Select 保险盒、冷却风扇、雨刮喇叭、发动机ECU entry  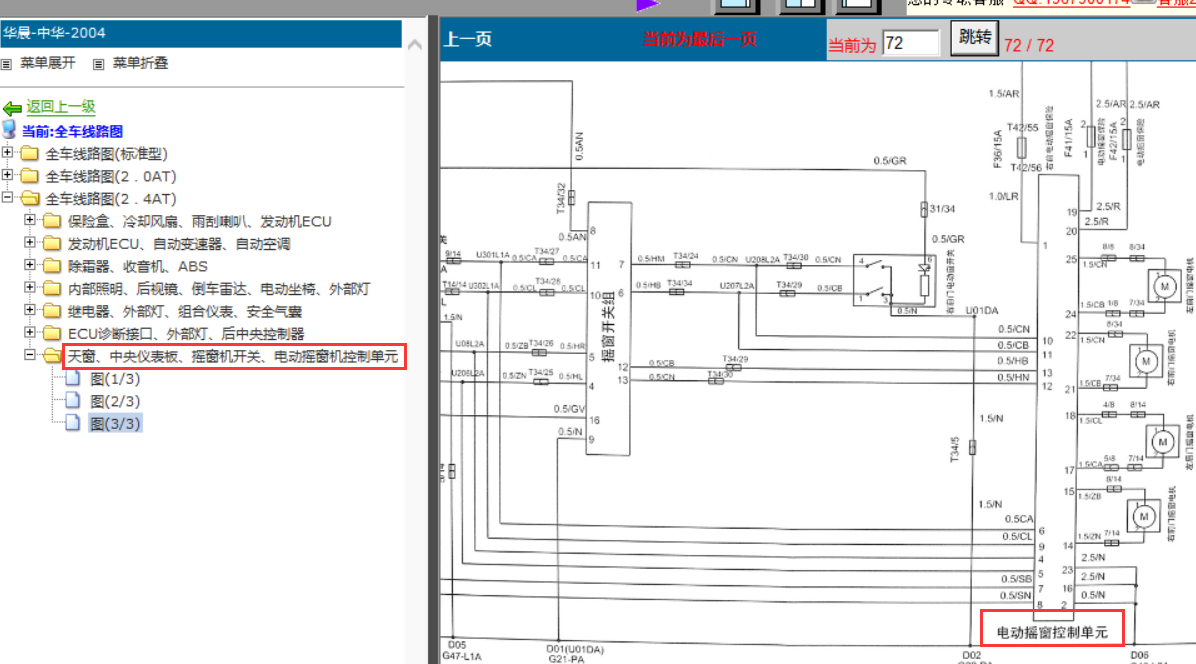pos(199,222)
